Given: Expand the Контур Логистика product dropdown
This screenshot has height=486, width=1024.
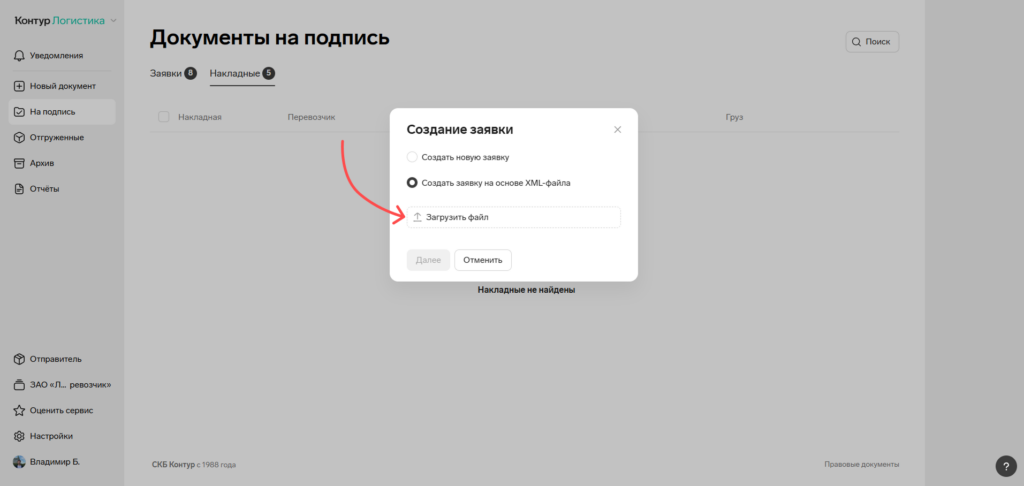Looking at the screenshot, I should click(x=114, y=21).
